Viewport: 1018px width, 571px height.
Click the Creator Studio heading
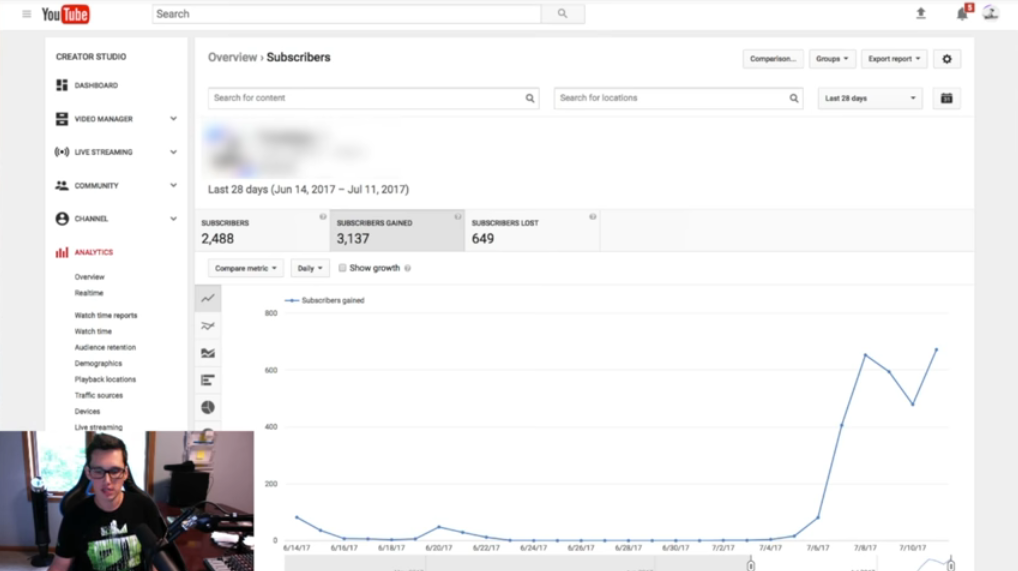point(91,57)
